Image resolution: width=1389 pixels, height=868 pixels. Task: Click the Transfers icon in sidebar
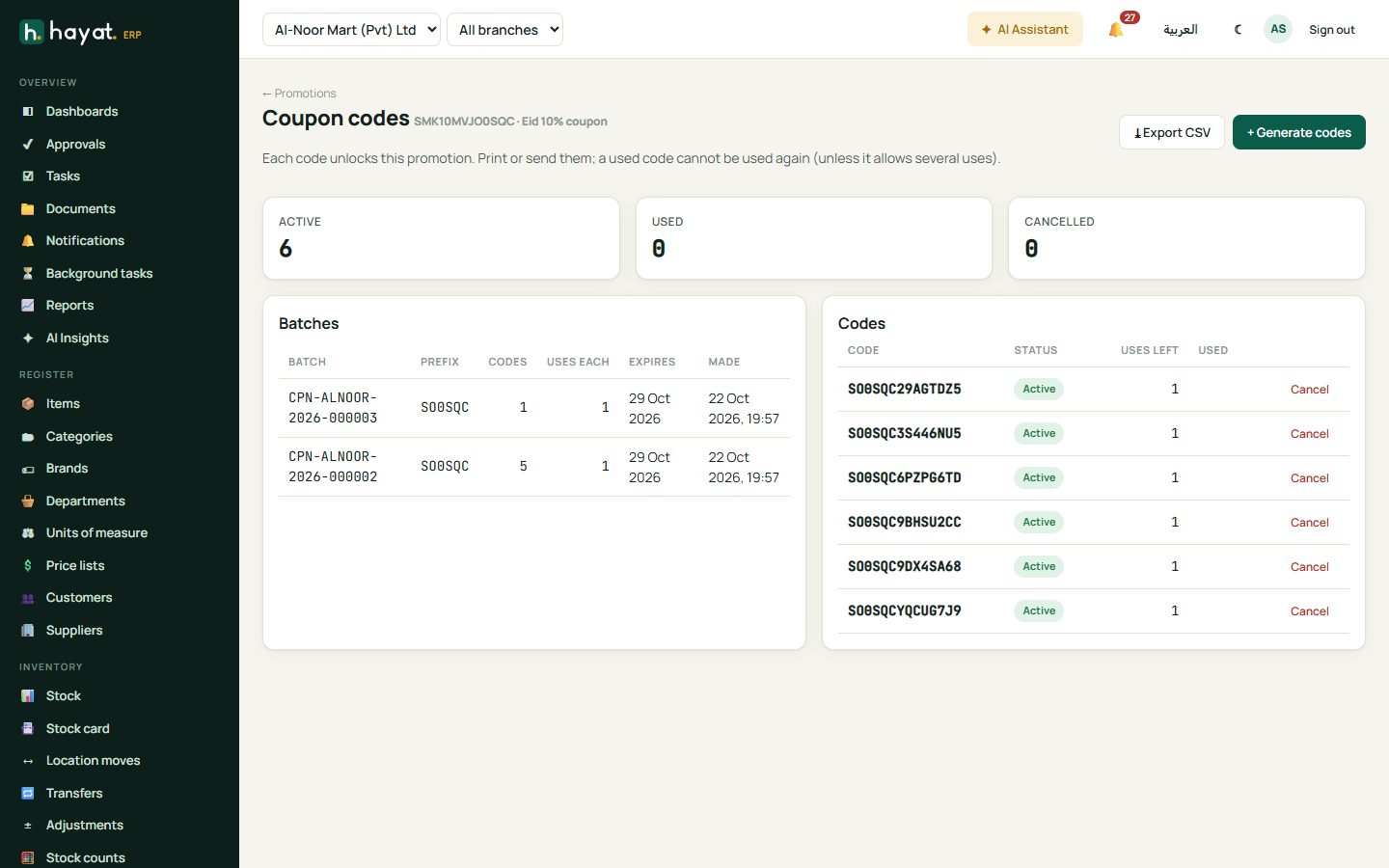click(28, 794)
